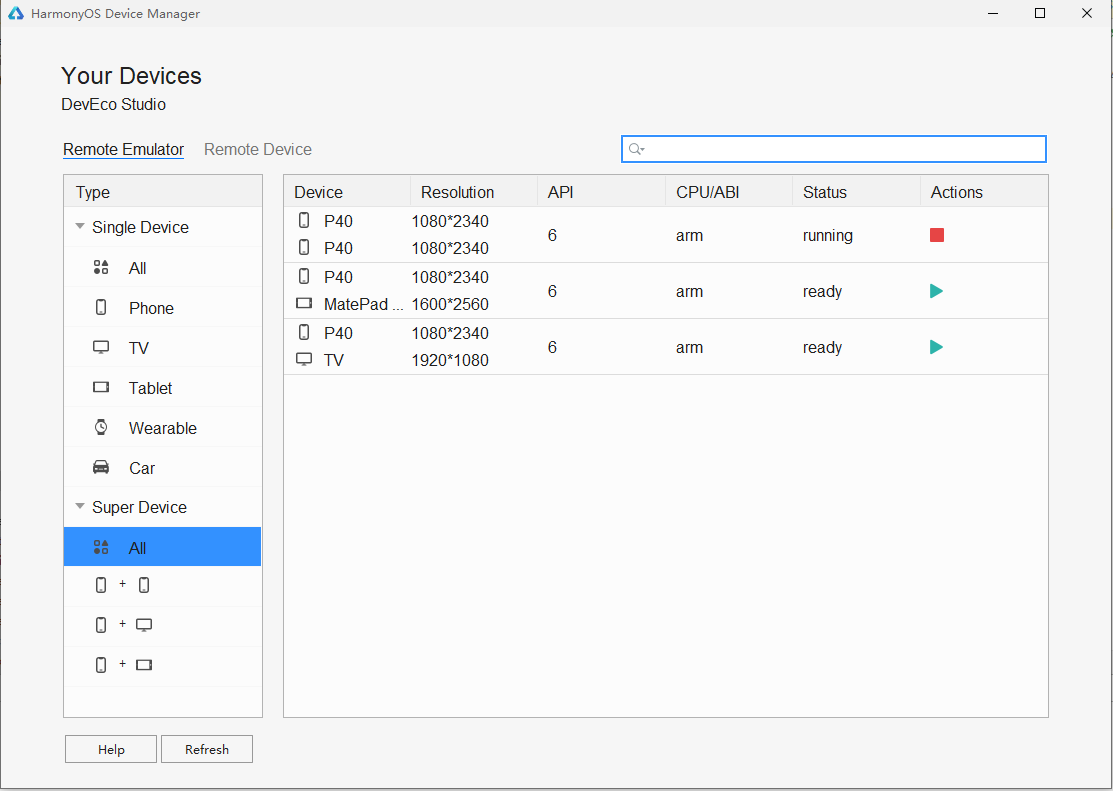The width and height of the screenshot is (1113, 791).
Task: Click the Help button
Action: [x=110, y=749]
